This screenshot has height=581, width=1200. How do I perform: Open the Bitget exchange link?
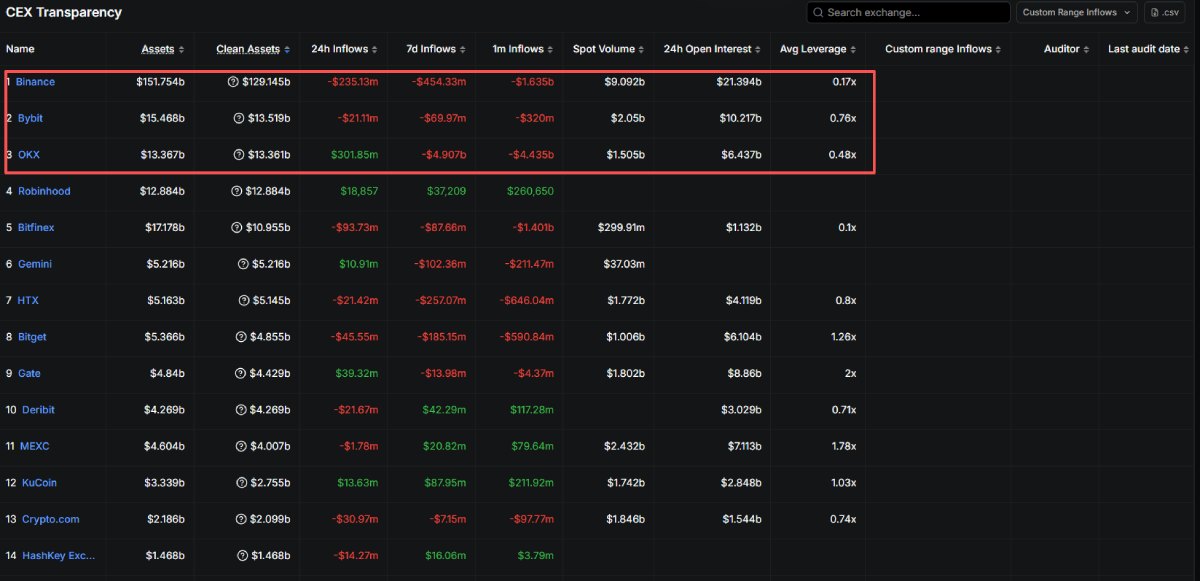(32, 337)
